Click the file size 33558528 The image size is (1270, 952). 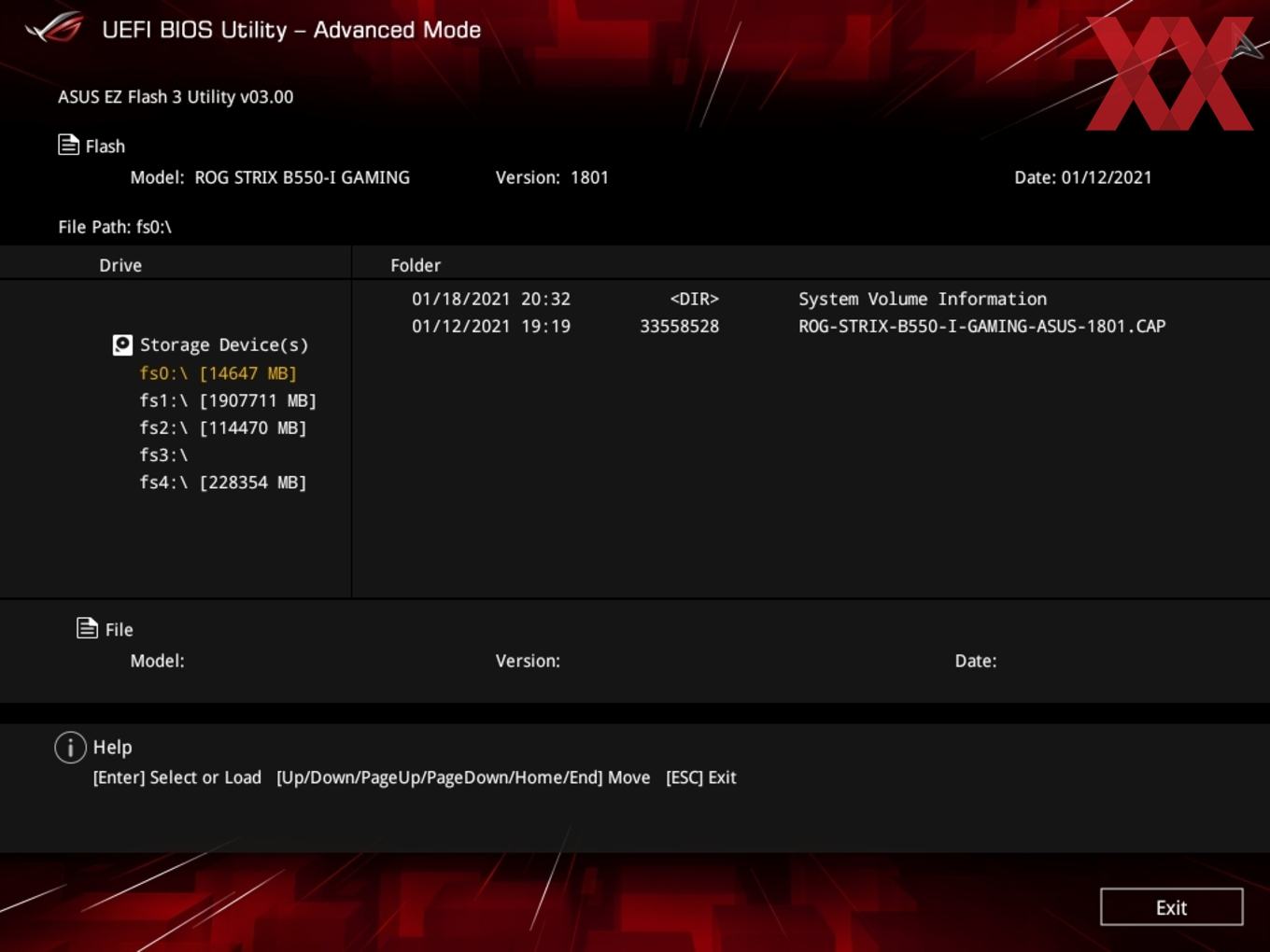coord(679,327)
